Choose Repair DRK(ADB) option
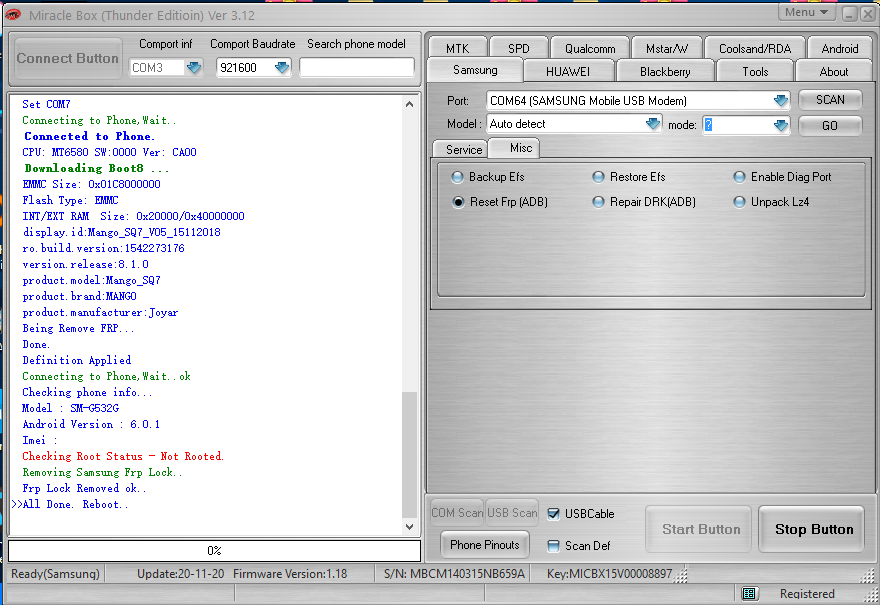Viewport: 880px width, 605px height. tap(599, 202)
